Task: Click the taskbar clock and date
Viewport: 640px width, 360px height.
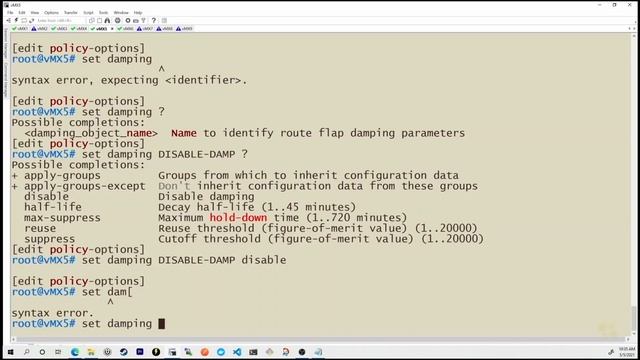Action: 627,352
